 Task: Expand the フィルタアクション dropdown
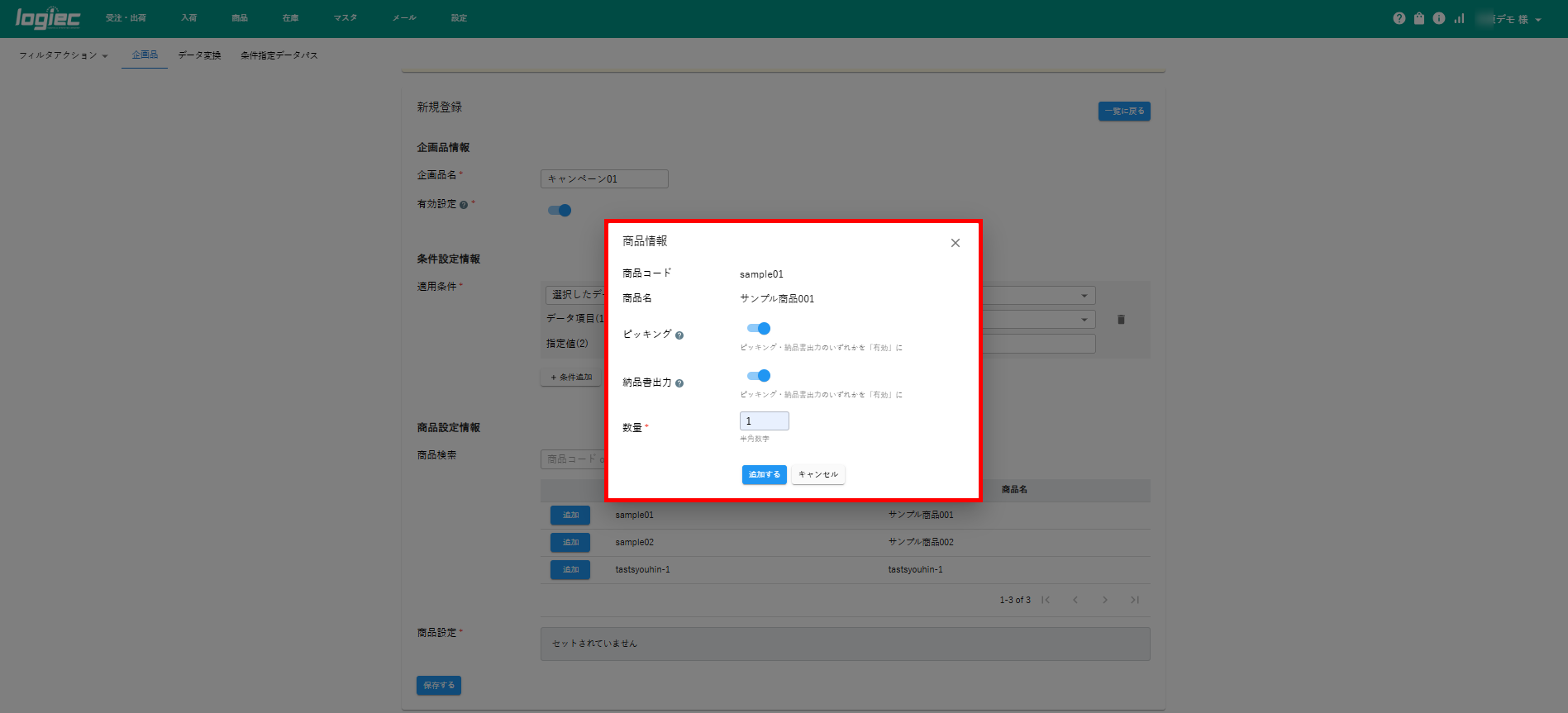pyautogui.click(x=64, y=55)
